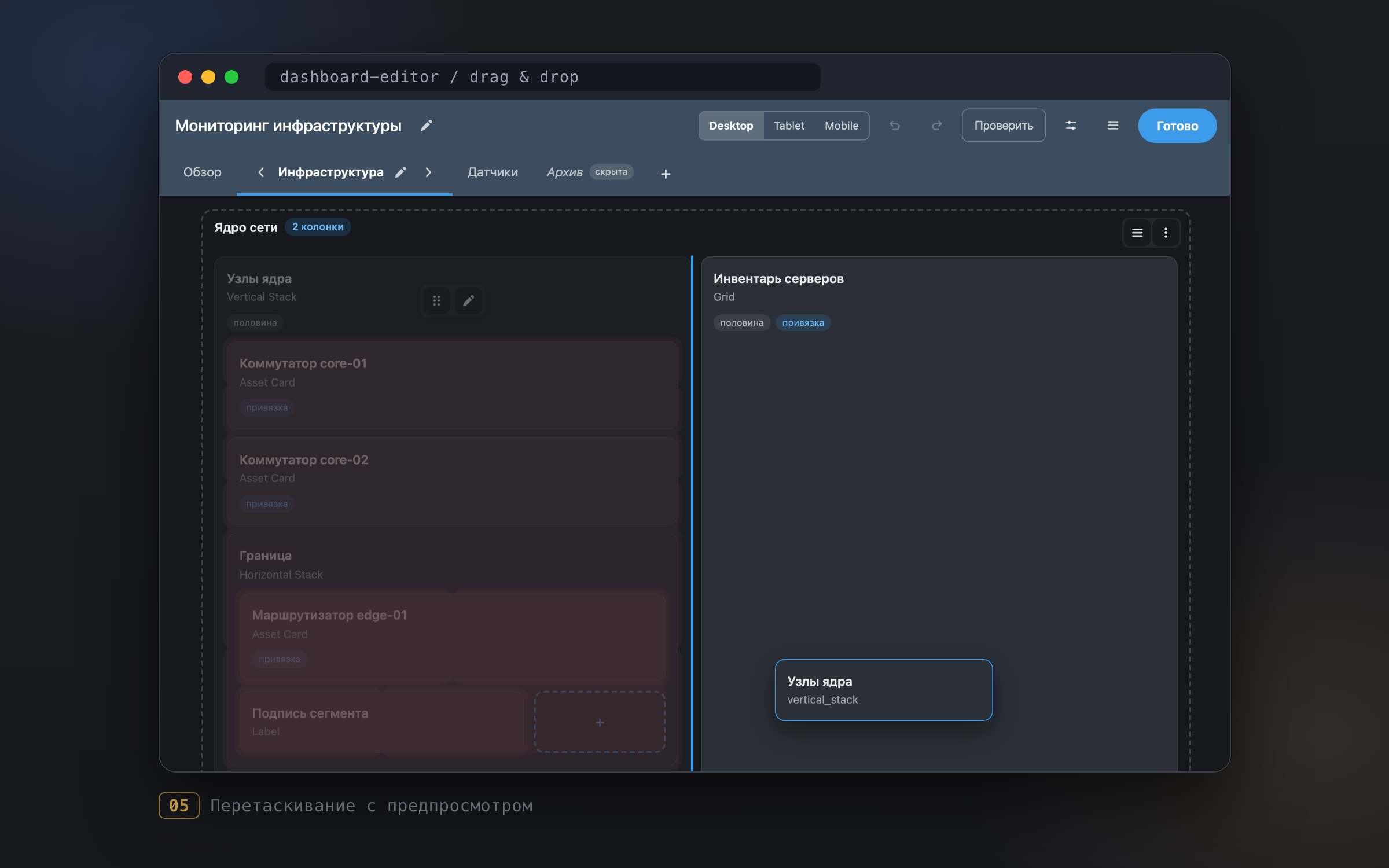Click the привязка tag on Инвентарь серверов
This screenshot has height=868, width=1389.
803,322
